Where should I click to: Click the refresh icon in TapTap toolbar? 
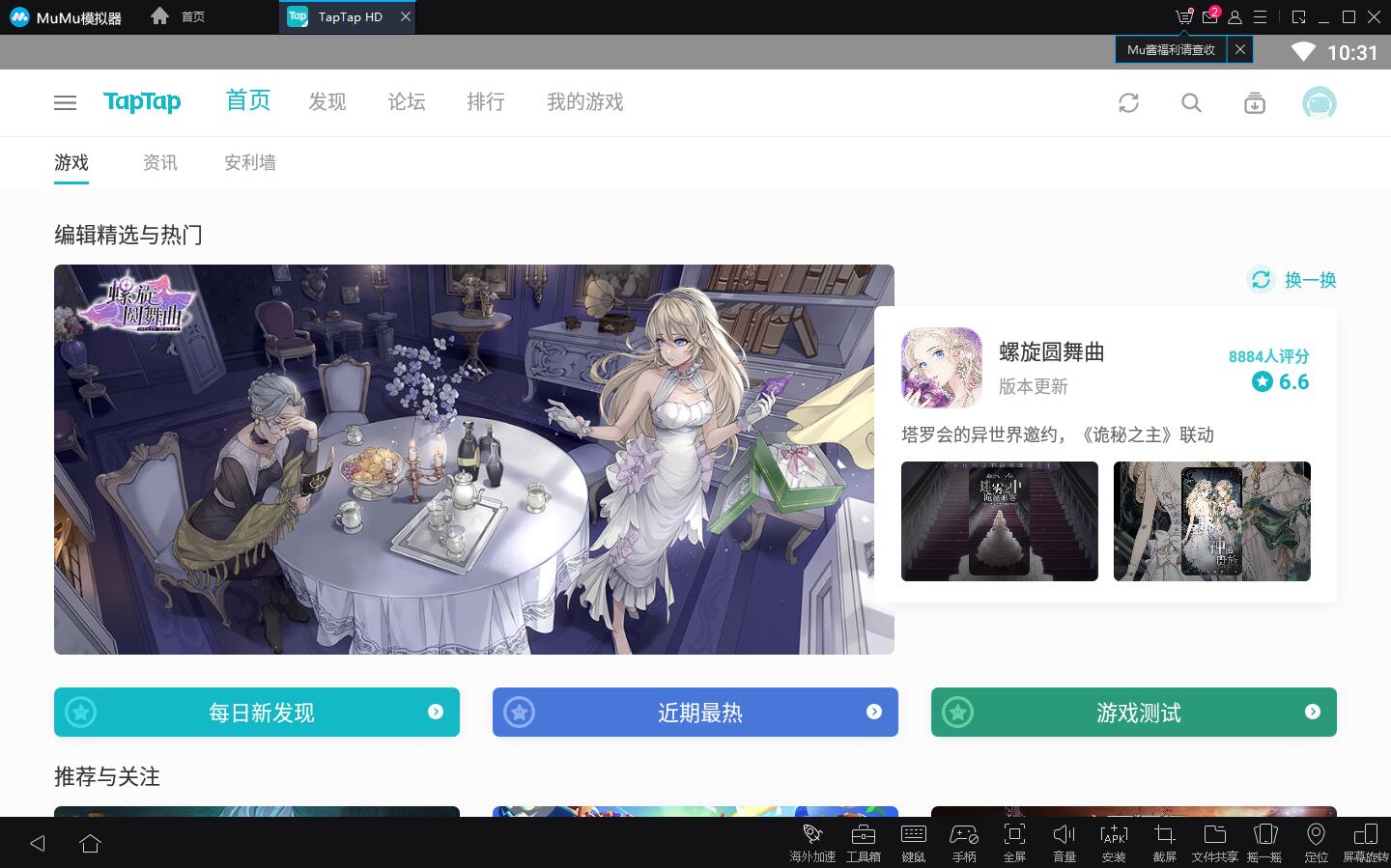pyautogui.click(x=1128, y=102)
